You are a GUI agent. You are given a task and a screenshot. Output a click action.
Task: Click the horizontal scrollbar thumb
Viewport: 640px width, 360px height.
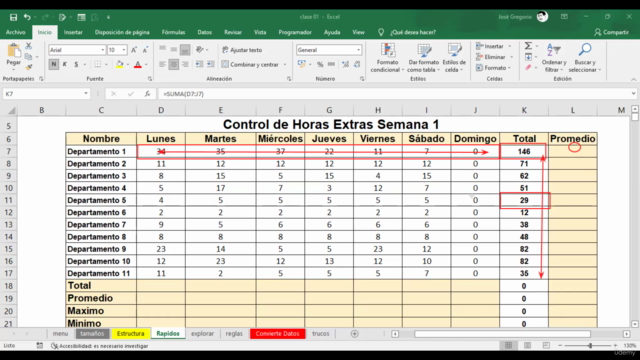coord(502,334)
